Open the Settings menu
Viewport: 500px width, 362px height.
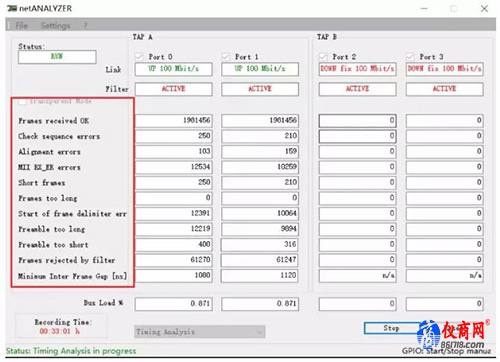click(x=55, y=25)
